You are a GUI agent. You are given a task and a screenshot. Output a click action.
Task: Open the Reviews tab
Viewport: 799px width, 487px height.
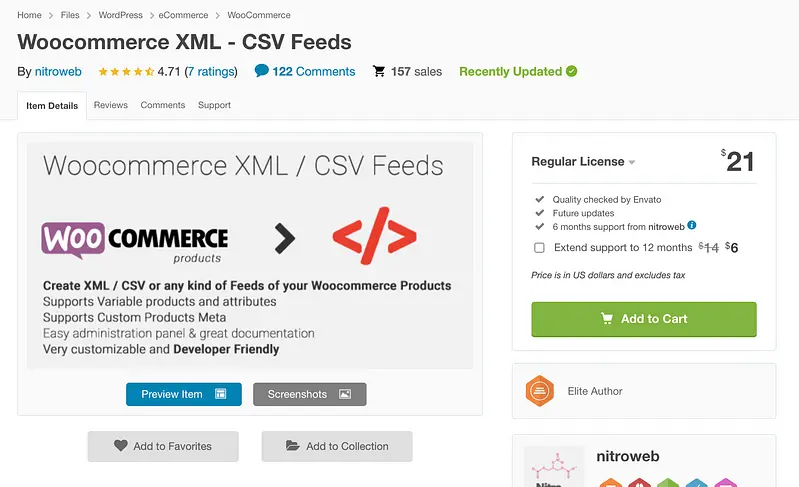click(111, 105)
